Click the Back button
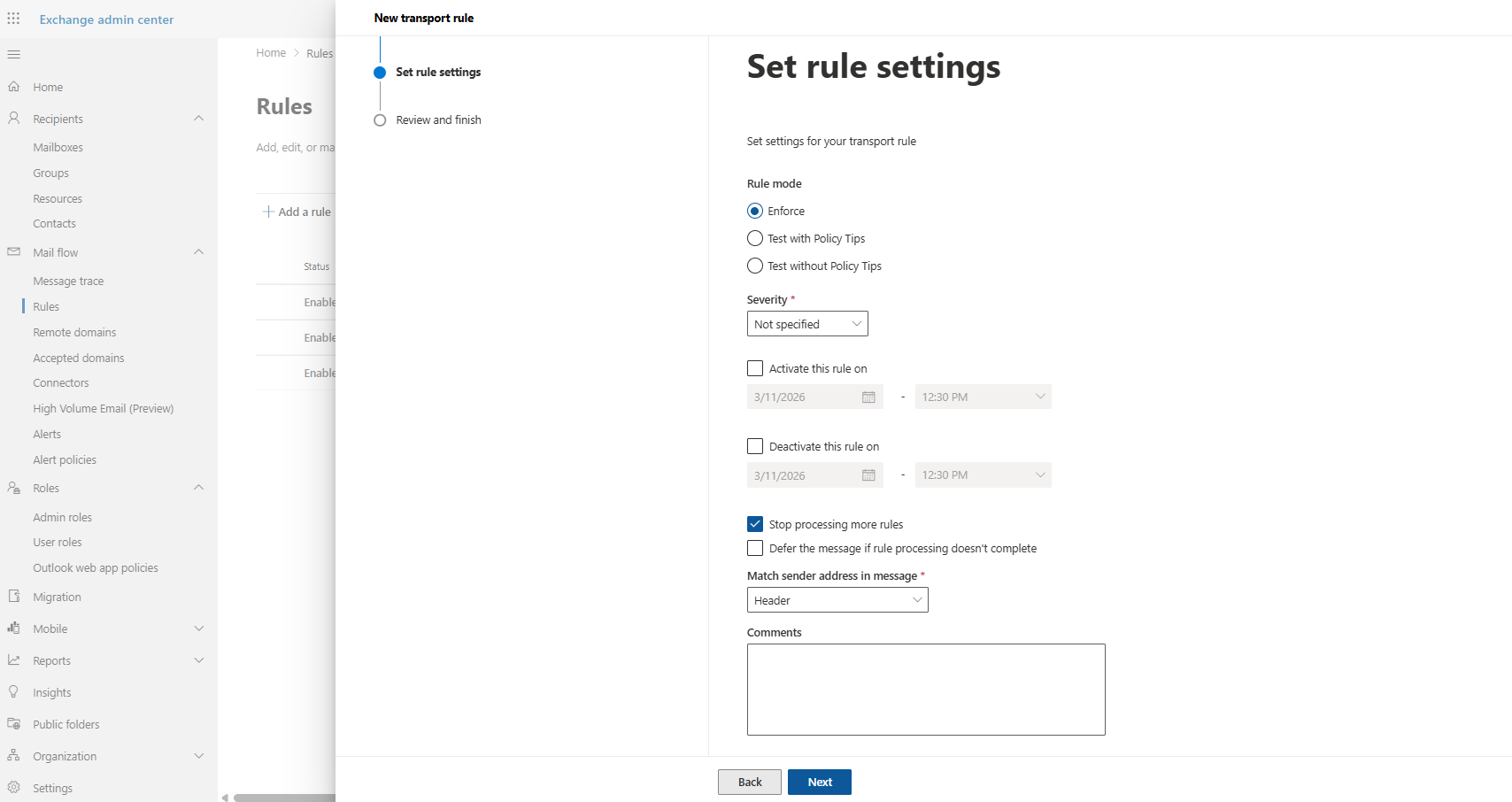The image size is (1512, 802). point(749,782)
